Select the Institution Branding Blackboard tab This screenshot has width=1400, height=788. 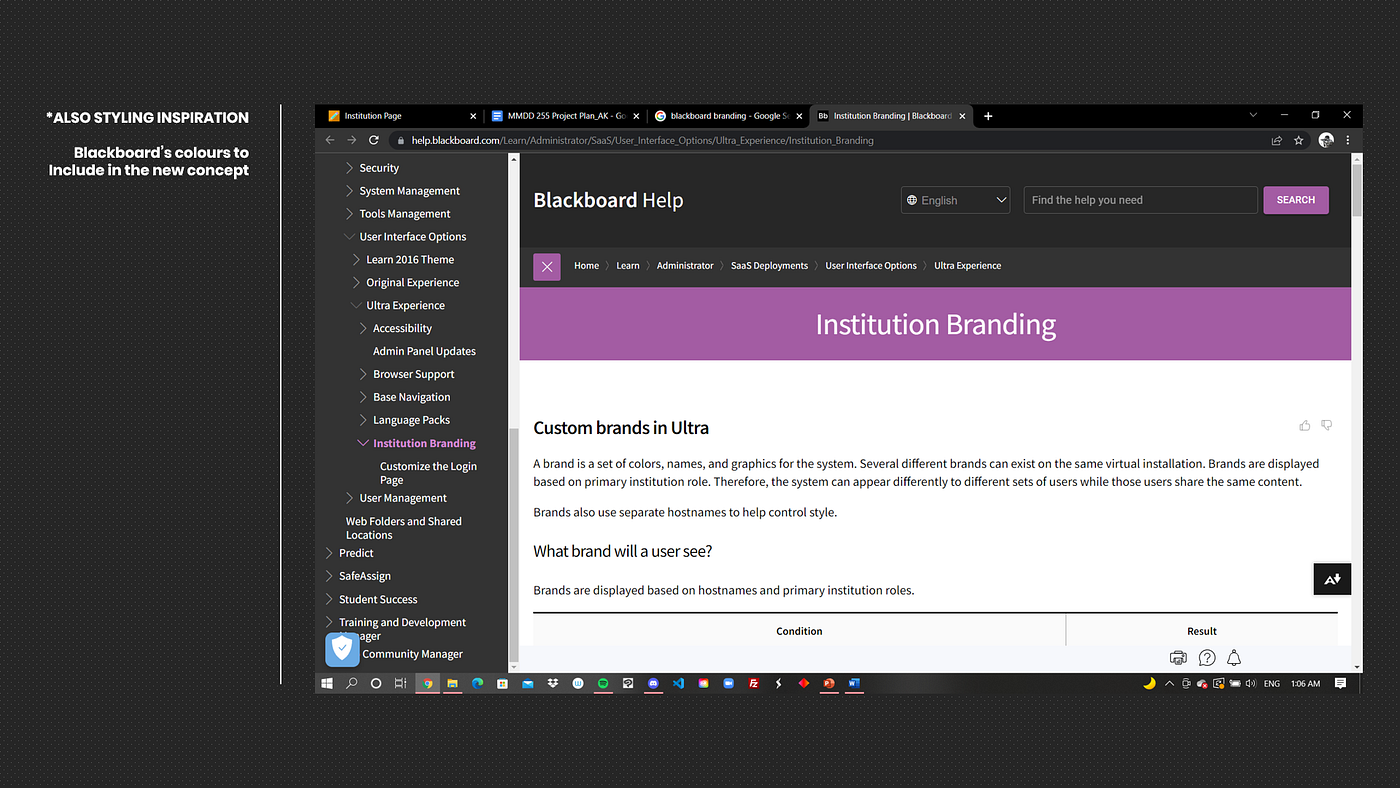(x=891, y=116)
